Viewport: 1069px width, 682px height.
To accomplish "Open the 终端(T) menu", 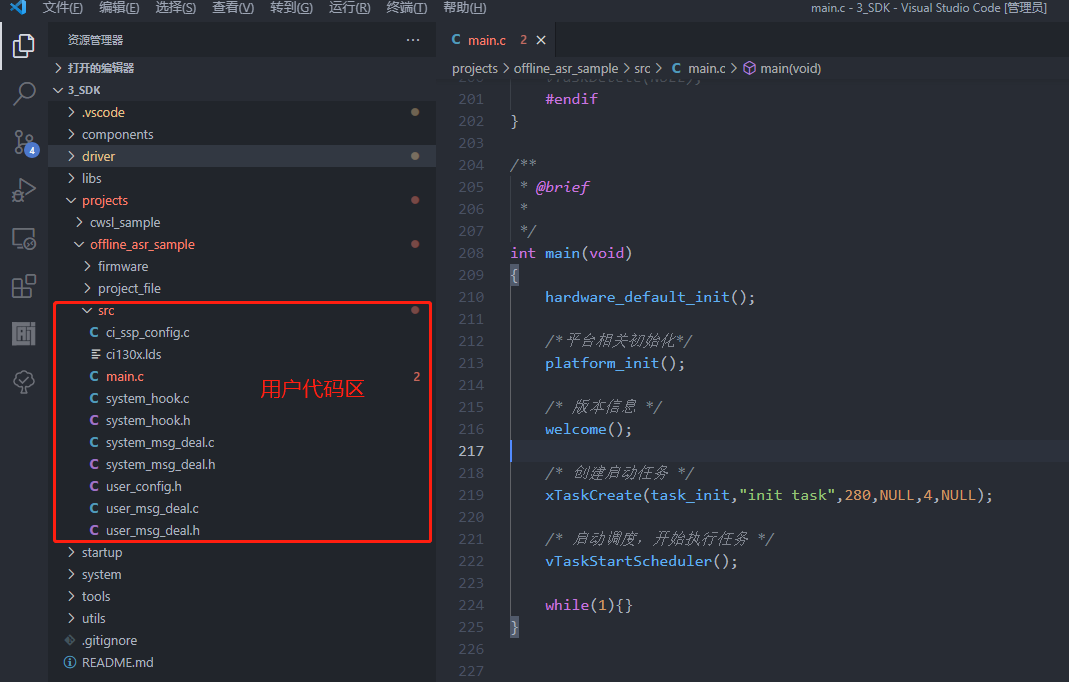I will point(406,8).
